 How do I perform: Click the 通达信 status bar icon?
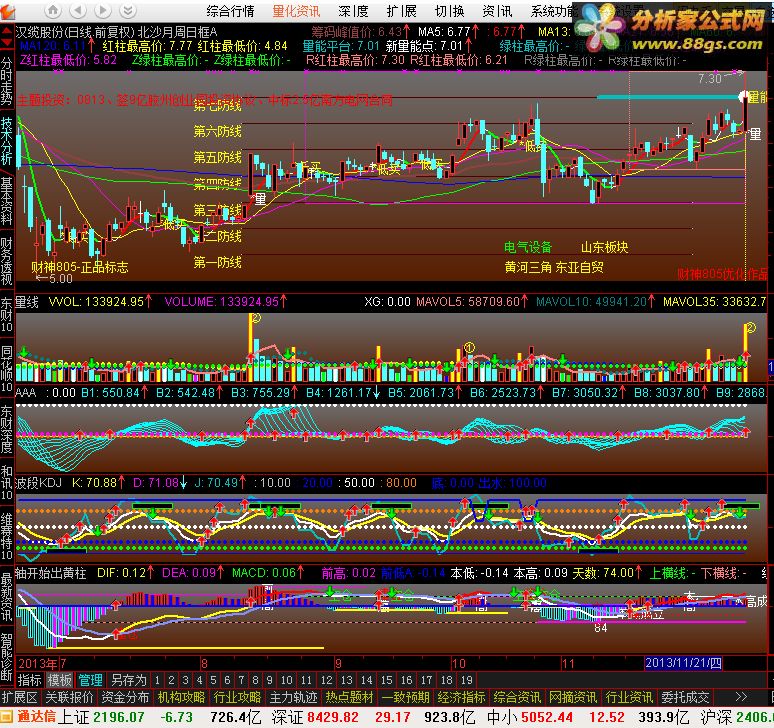[x=27, y=717]
